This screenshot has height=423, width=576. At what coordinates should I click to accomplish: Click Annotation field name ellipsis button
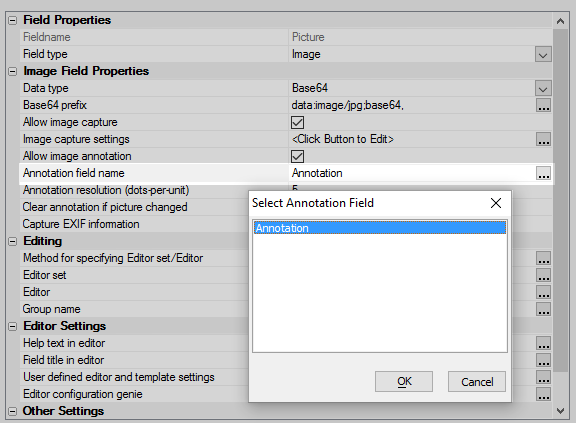(543, 173)
